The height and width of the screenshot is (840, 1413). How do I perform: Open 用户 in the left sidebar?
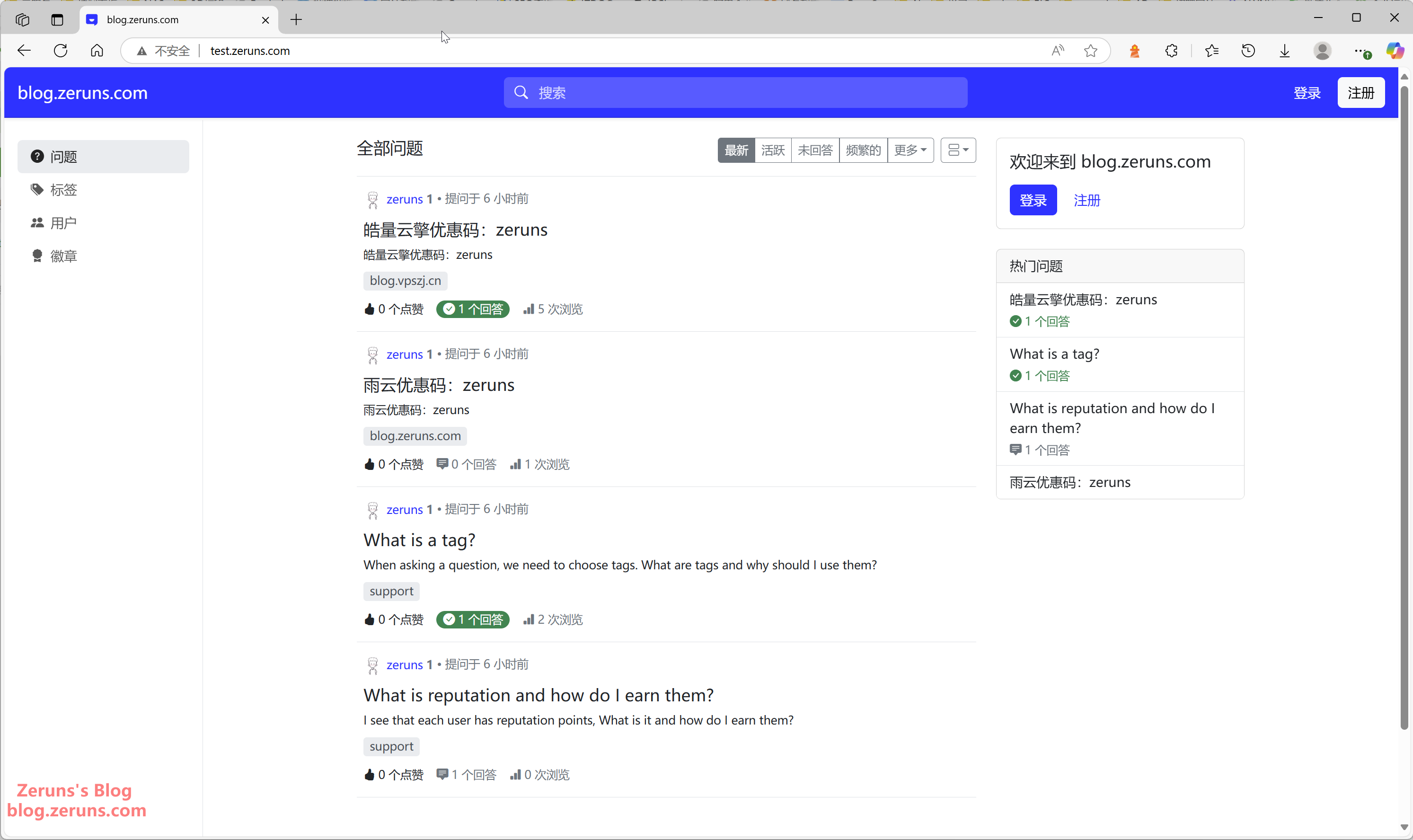pyautogui.click(x=104, y=223)
